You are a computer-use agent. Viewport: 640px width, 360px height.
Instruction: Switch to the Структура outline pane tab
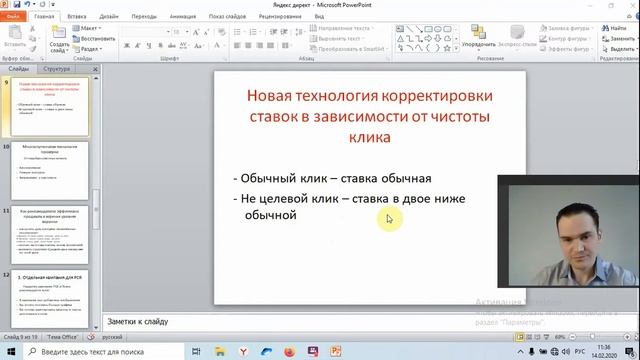pyautogui.click(x=56, y=69)
